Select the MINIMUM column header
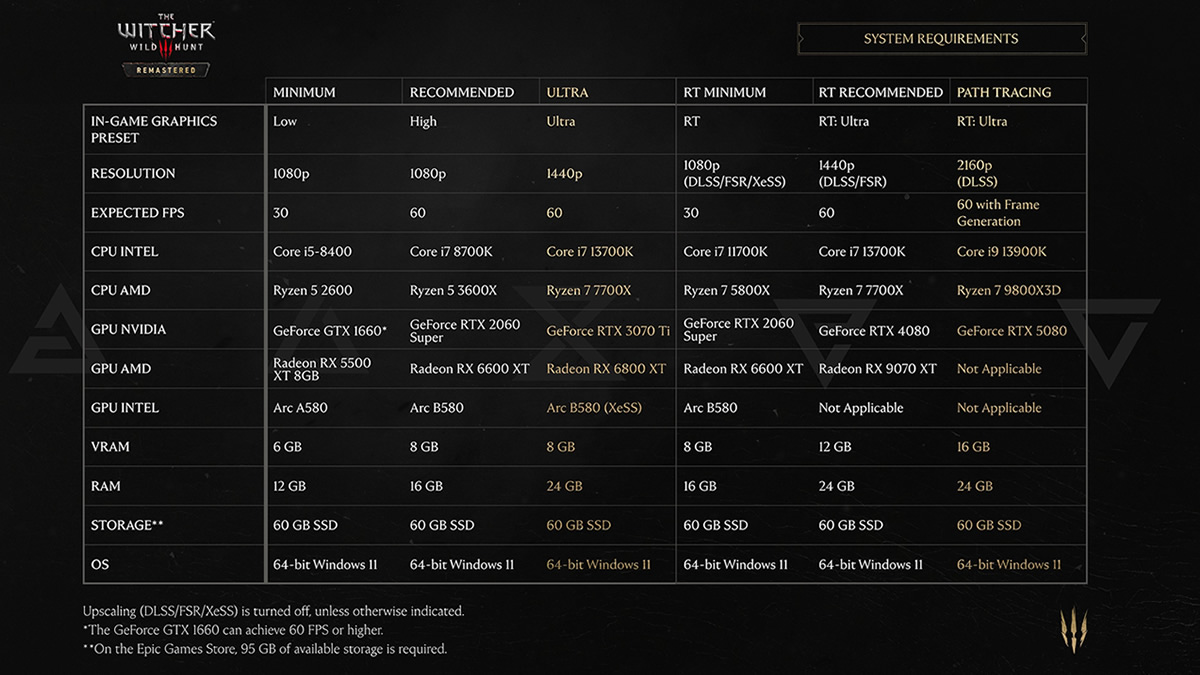The image size is (1200, 675). (x=304, y=92)
